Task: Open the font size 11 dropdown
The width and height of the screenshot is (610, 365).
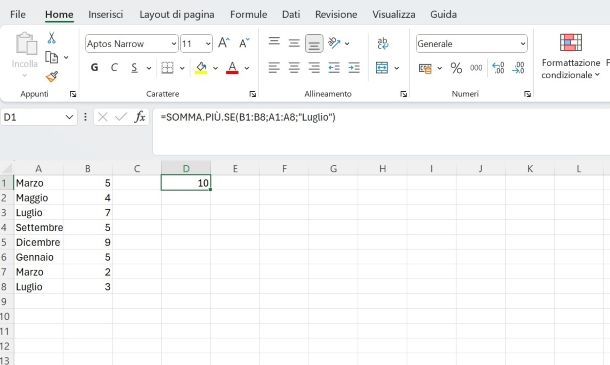Action: coord(208,44)
